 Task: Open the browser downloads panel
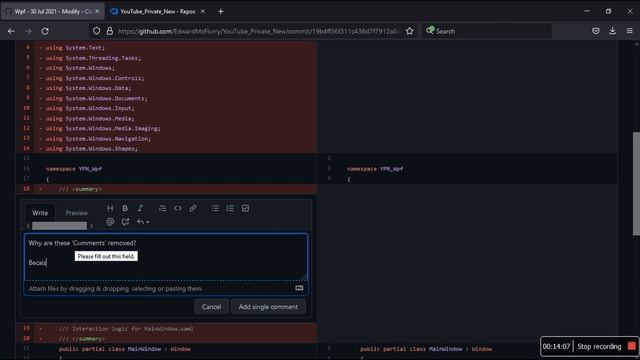tap(612, 31)
